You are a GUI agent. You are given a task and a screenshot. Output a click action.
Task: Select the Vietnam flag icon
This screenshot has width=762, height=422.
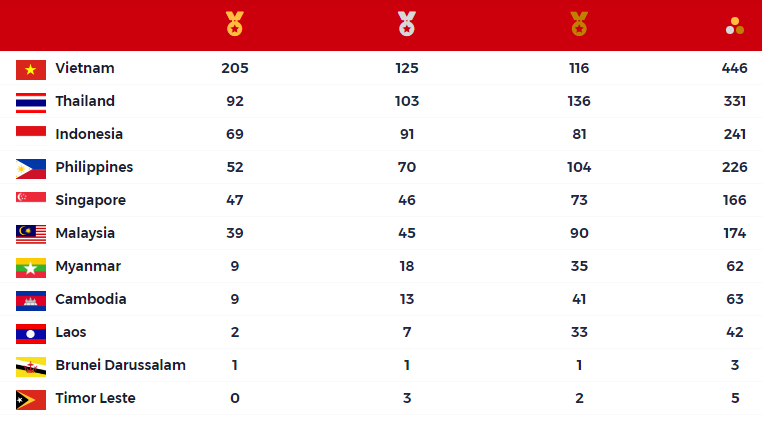pos(31,70)
